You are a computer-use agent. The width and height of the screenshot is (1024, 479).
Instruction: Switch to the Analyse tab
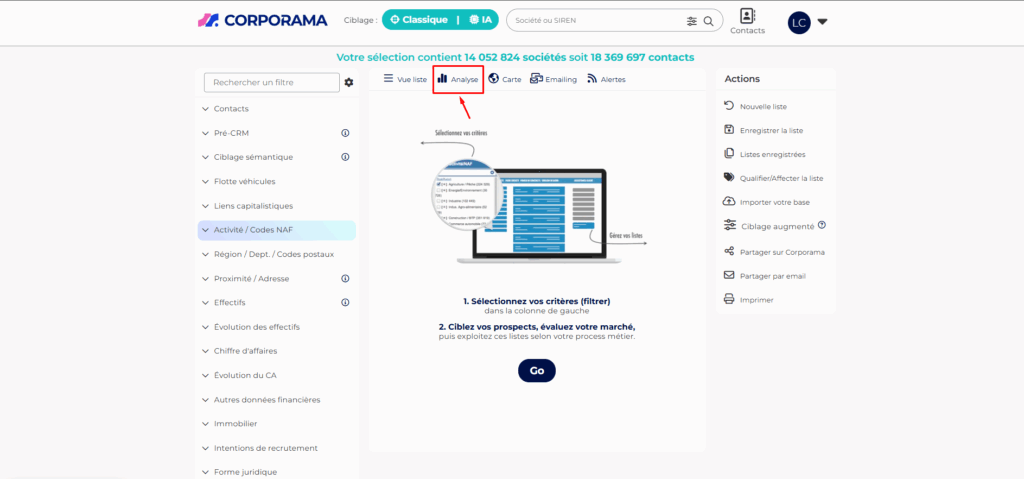pyautogui.click(x=458, y=79)
